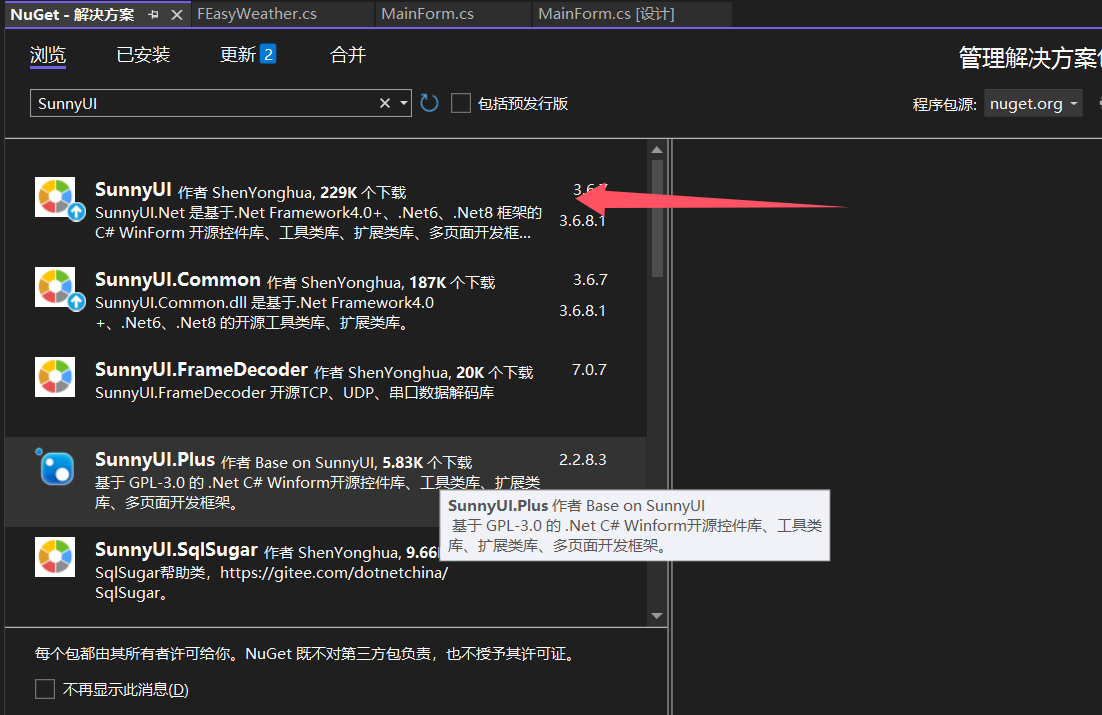Click SunnyUI.Common latest version 3.6.8.1
Screen dimensions: 1102x715
pyautogui.click(x=582, y=311)
